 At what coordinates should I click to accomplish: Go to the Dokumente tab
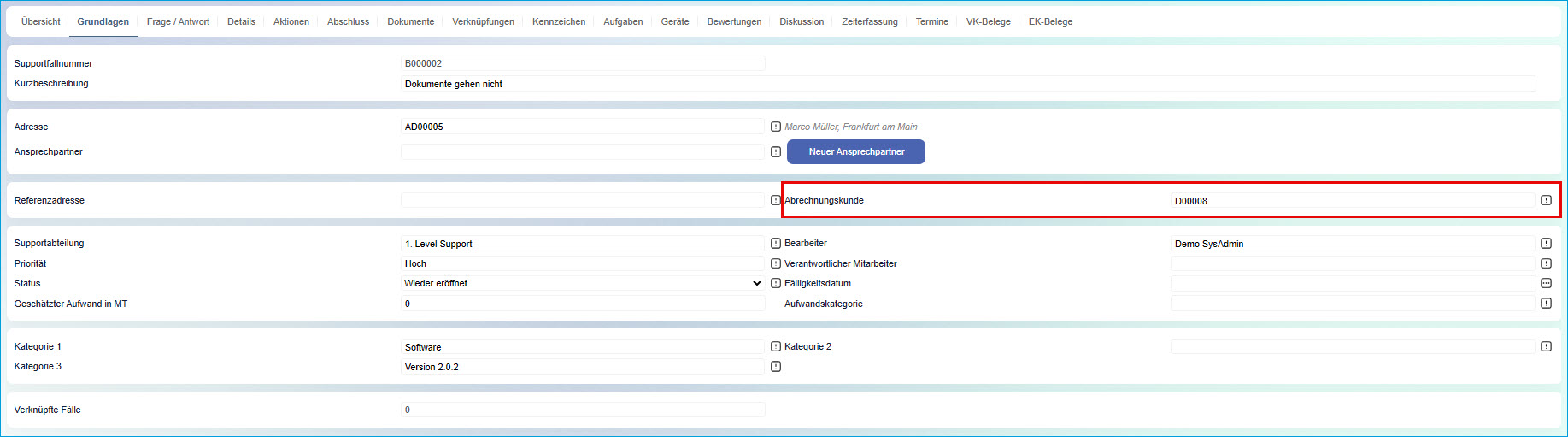(410, 21)
